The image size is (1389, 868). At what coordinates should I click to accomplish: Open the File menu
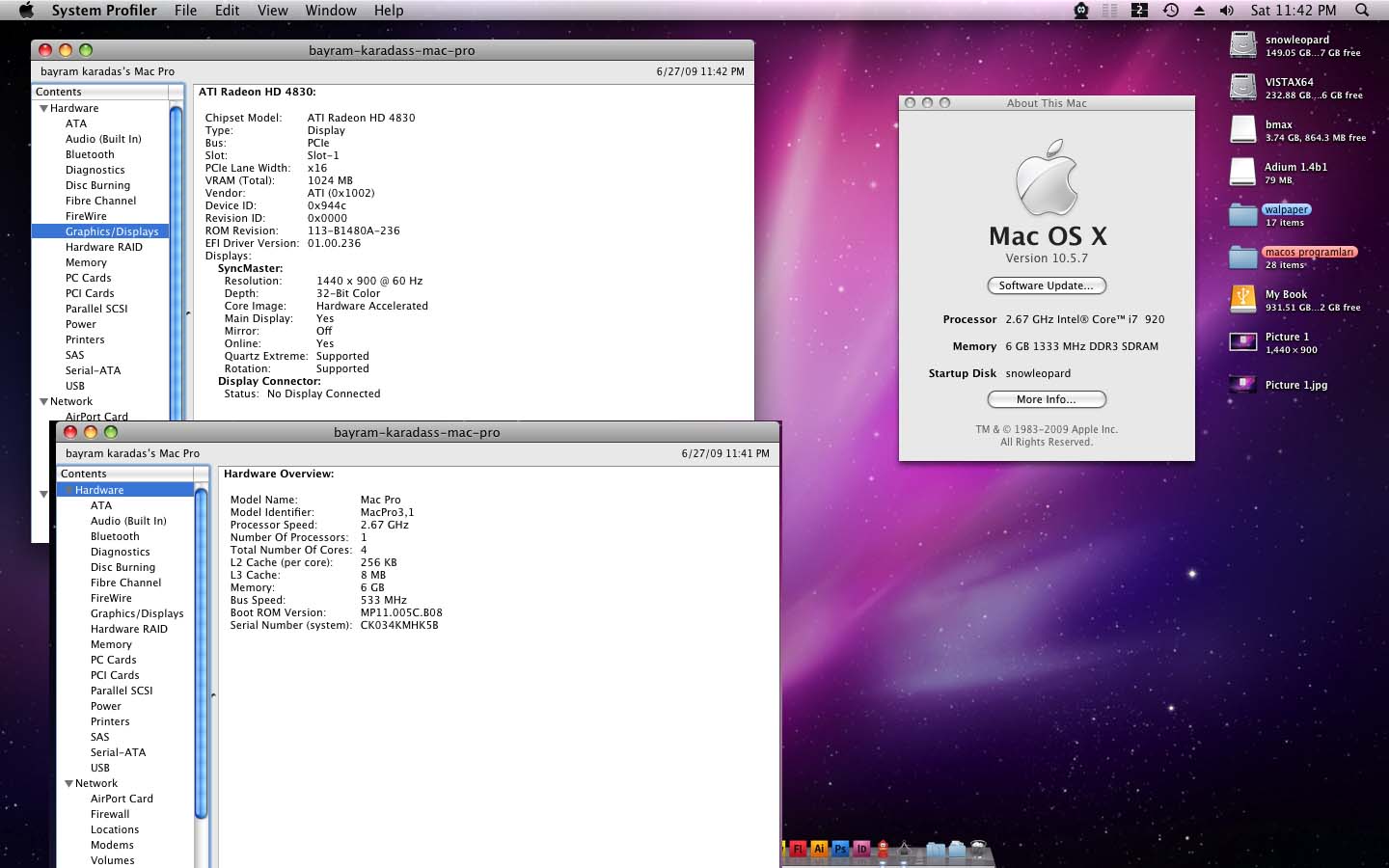(x=185, y=10)
